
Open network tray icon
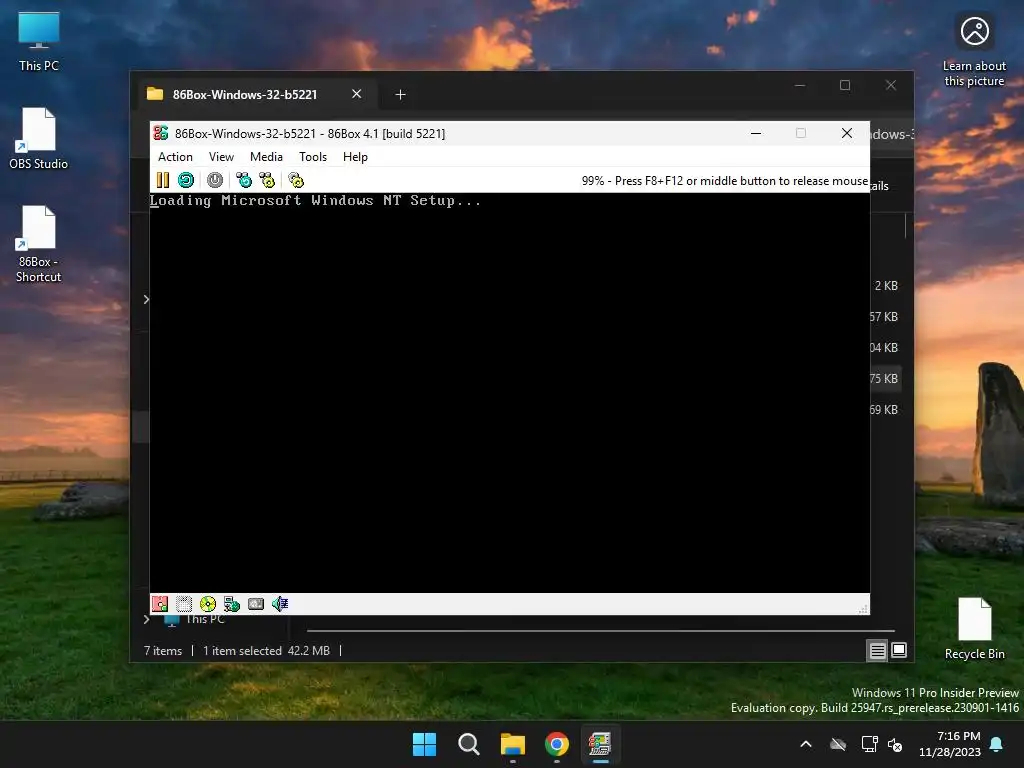click(869, 744)
